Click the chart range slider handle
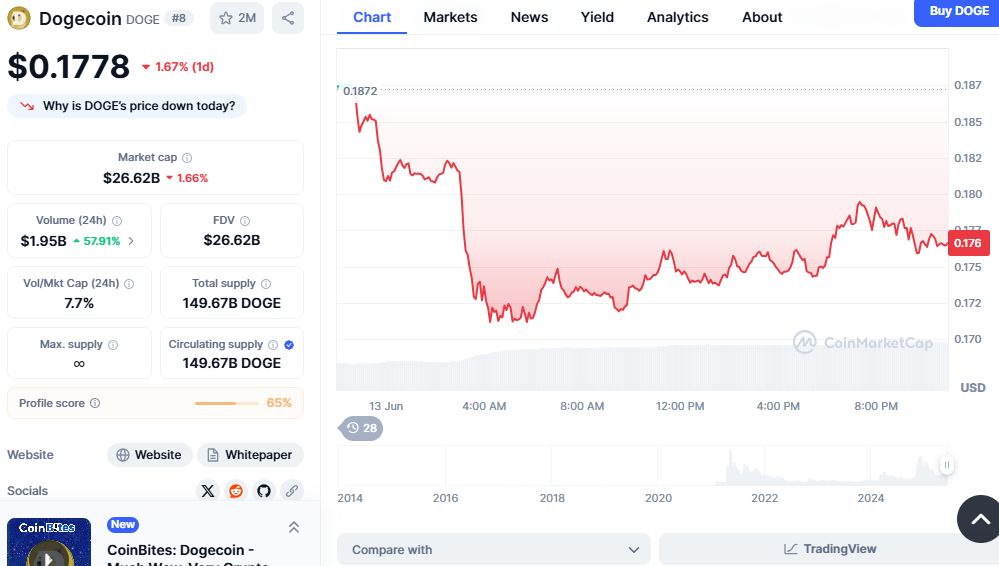This screenshot has height=566, width=999. 946,465
